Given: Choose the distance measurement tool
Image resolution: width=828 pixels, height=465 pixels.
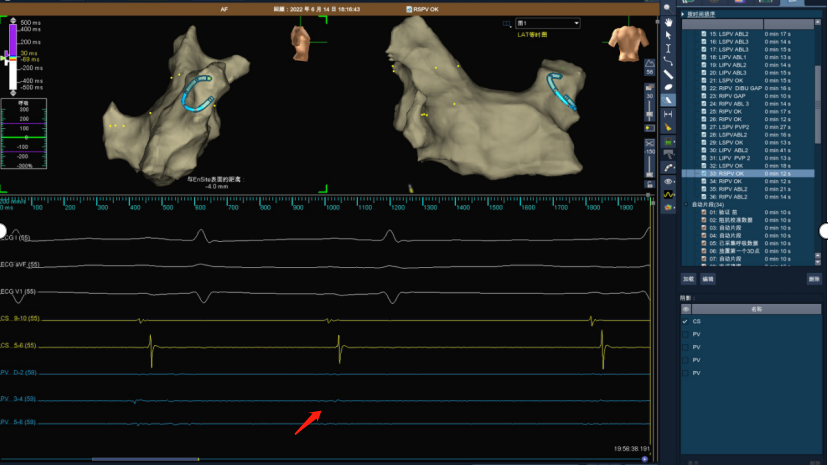Looking at the screenshot, I should tap(668, 114).
